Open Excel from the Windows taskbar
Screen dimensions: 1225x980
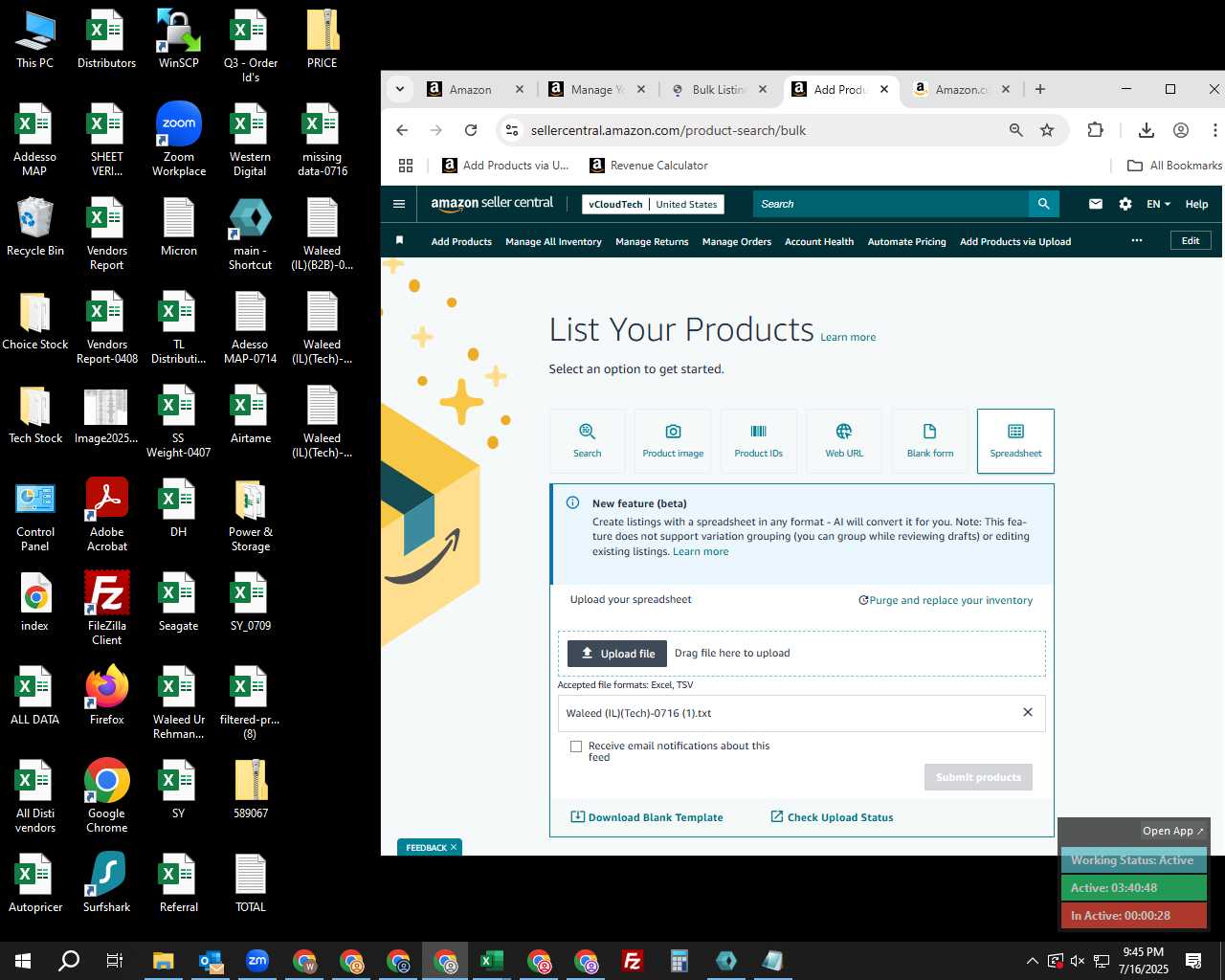tap(492, 961)
